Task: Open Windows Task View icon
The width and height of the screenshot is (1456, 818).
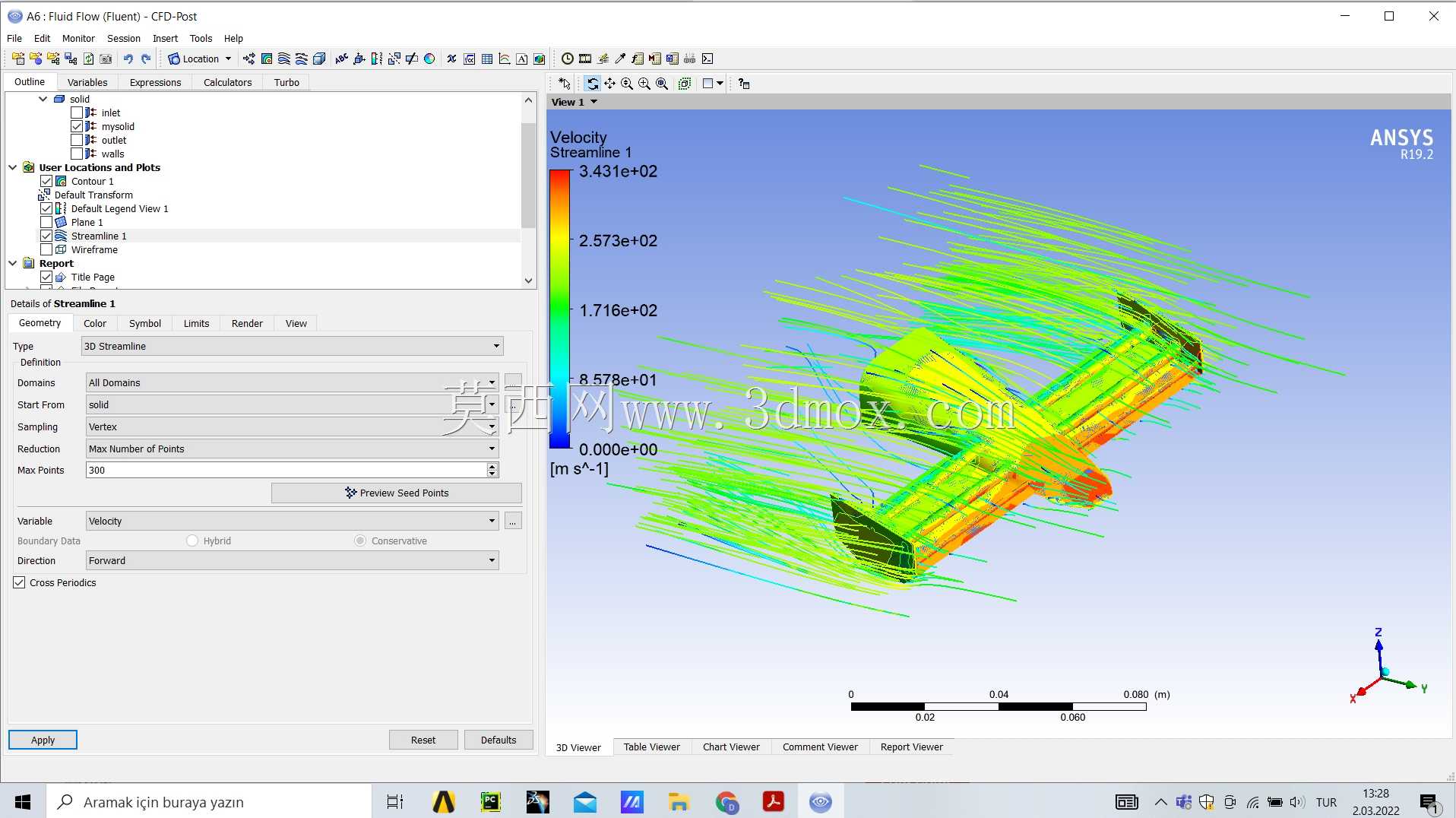Action: pos(394,802)
